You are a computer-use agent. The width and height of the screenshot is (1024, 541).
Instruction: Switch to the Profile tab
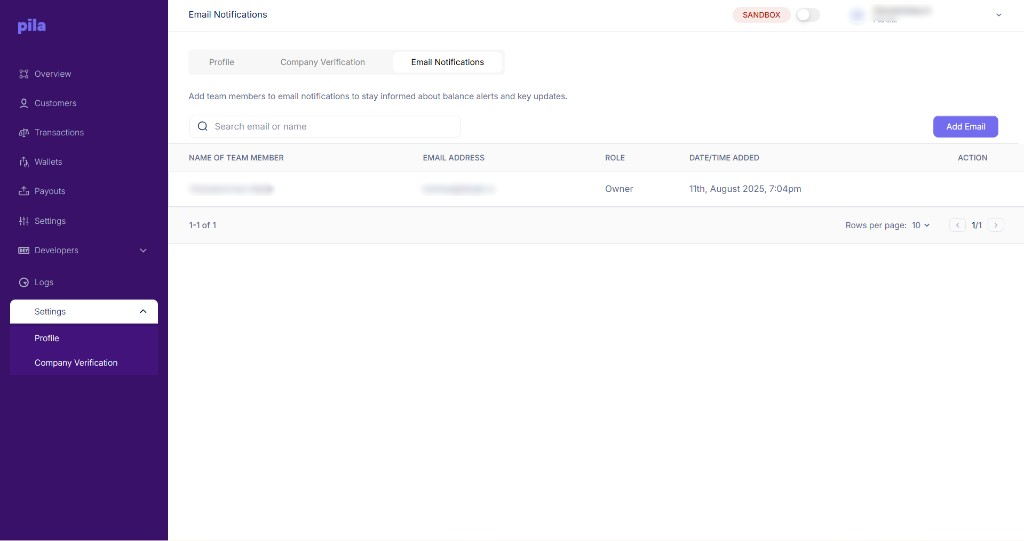[221, 62]
